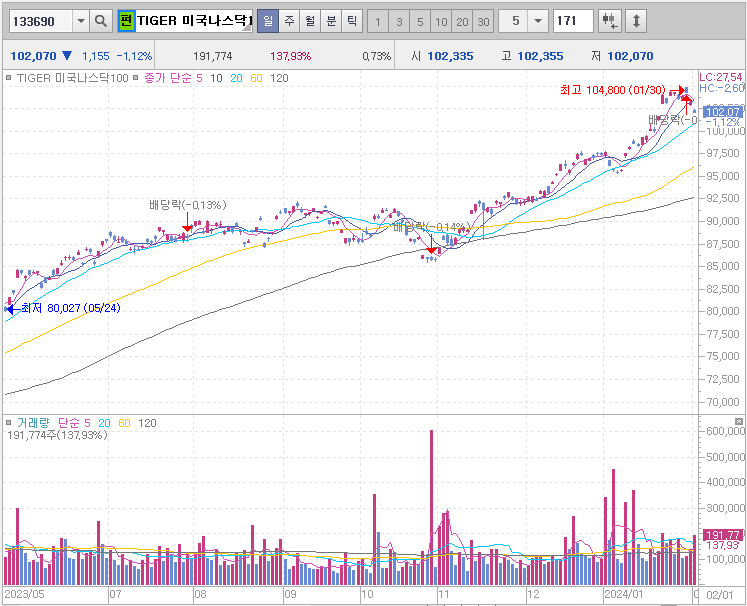
Task: Click the 2024/01 date axis label
Action: pos(624,594)
